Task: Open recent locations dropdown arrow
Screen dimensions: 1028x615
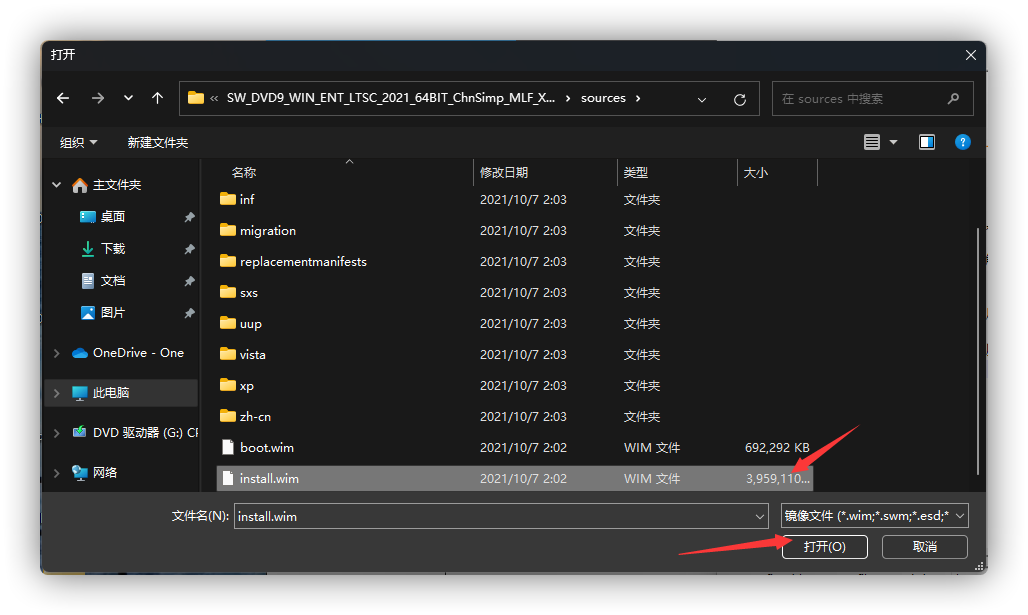Action: pyautogui.click(x=128, y=98)
